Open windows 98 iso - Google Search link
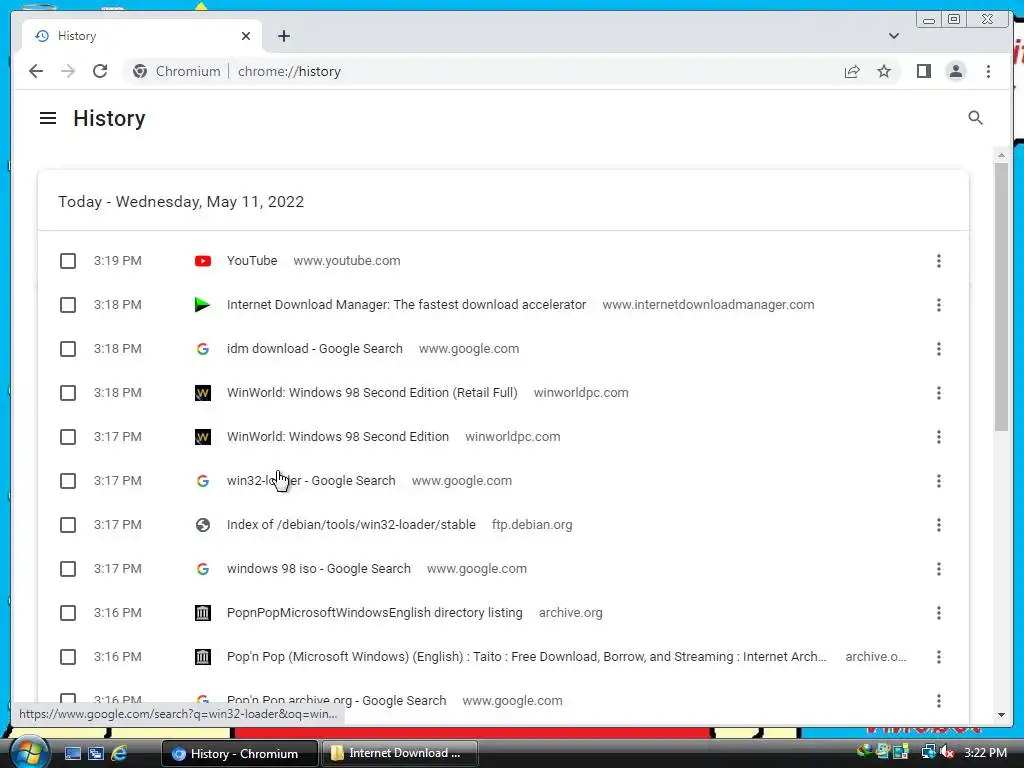This screenshot has height=768, width=1024. coord(319,569)
